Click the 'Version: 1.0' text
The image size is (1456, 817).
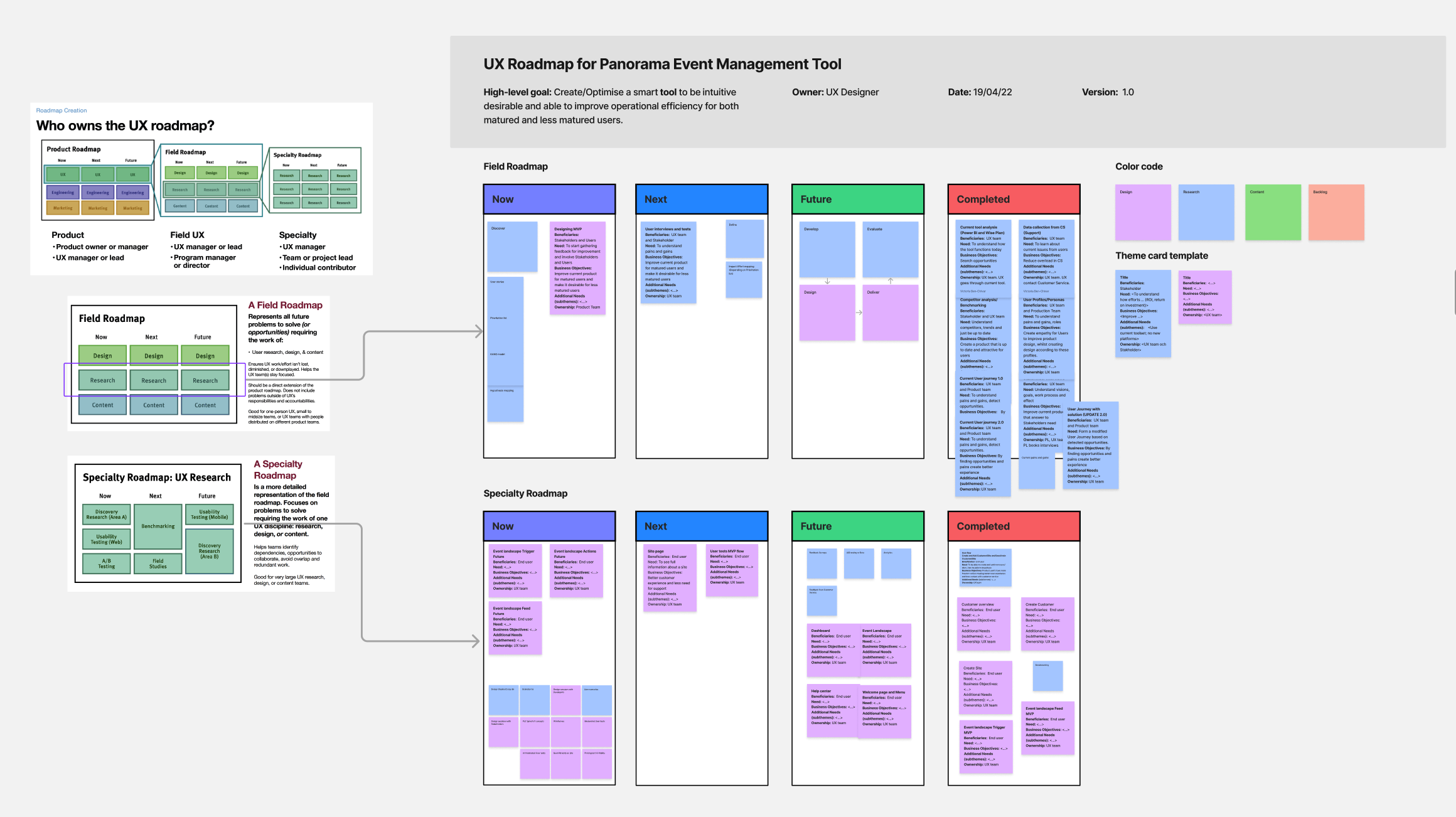[x=1108, y=92]
